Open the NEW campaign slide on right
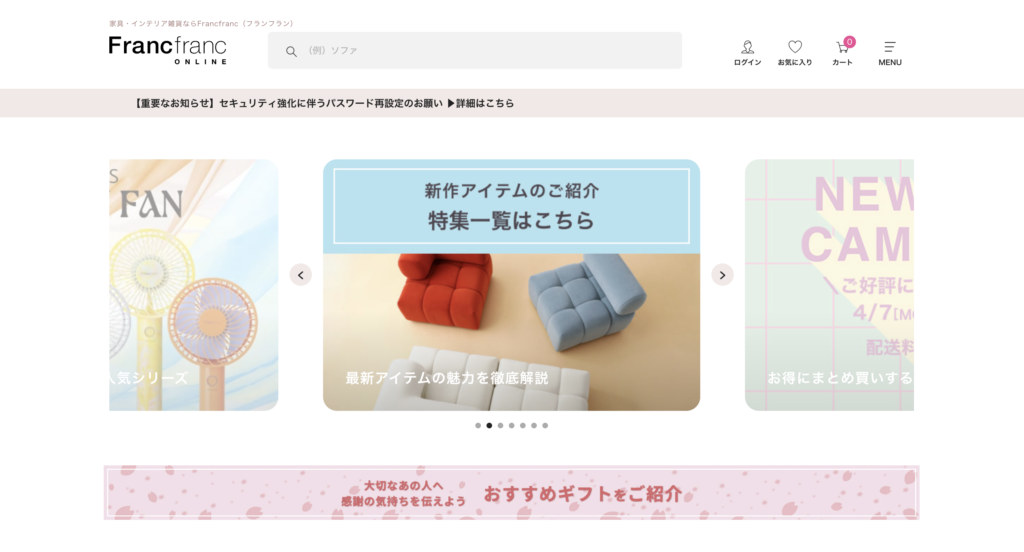1024x552 pixels. [829, 285]
